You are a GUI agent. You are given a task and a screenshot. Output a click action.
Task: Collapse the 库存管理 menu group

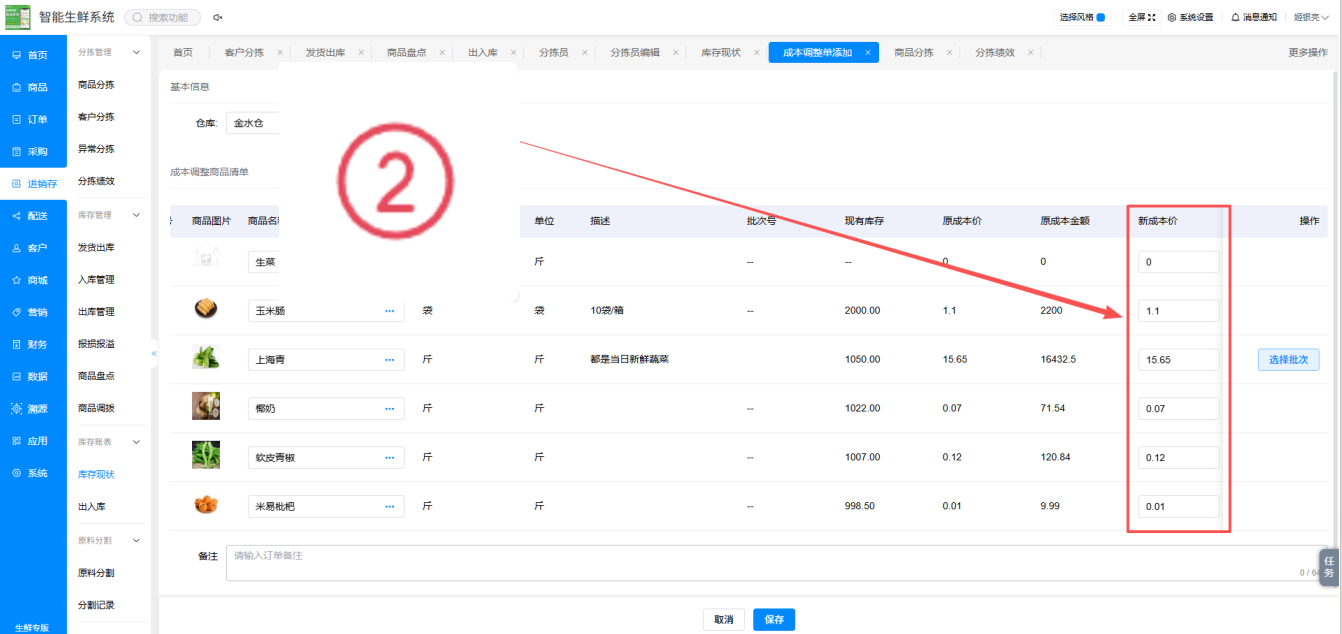tap(137, 215)
